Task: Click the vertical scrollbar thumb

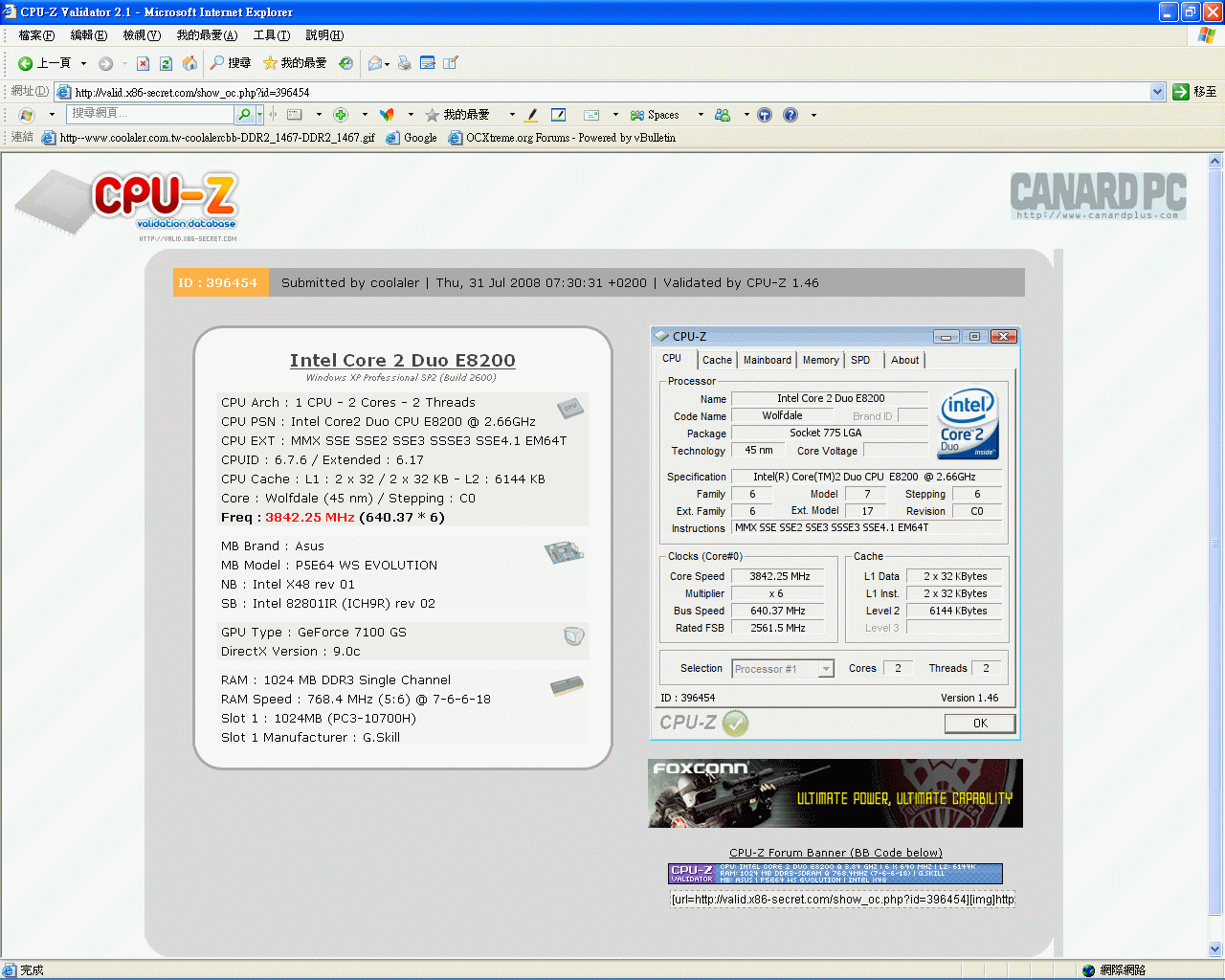Action: point(1215,544)
